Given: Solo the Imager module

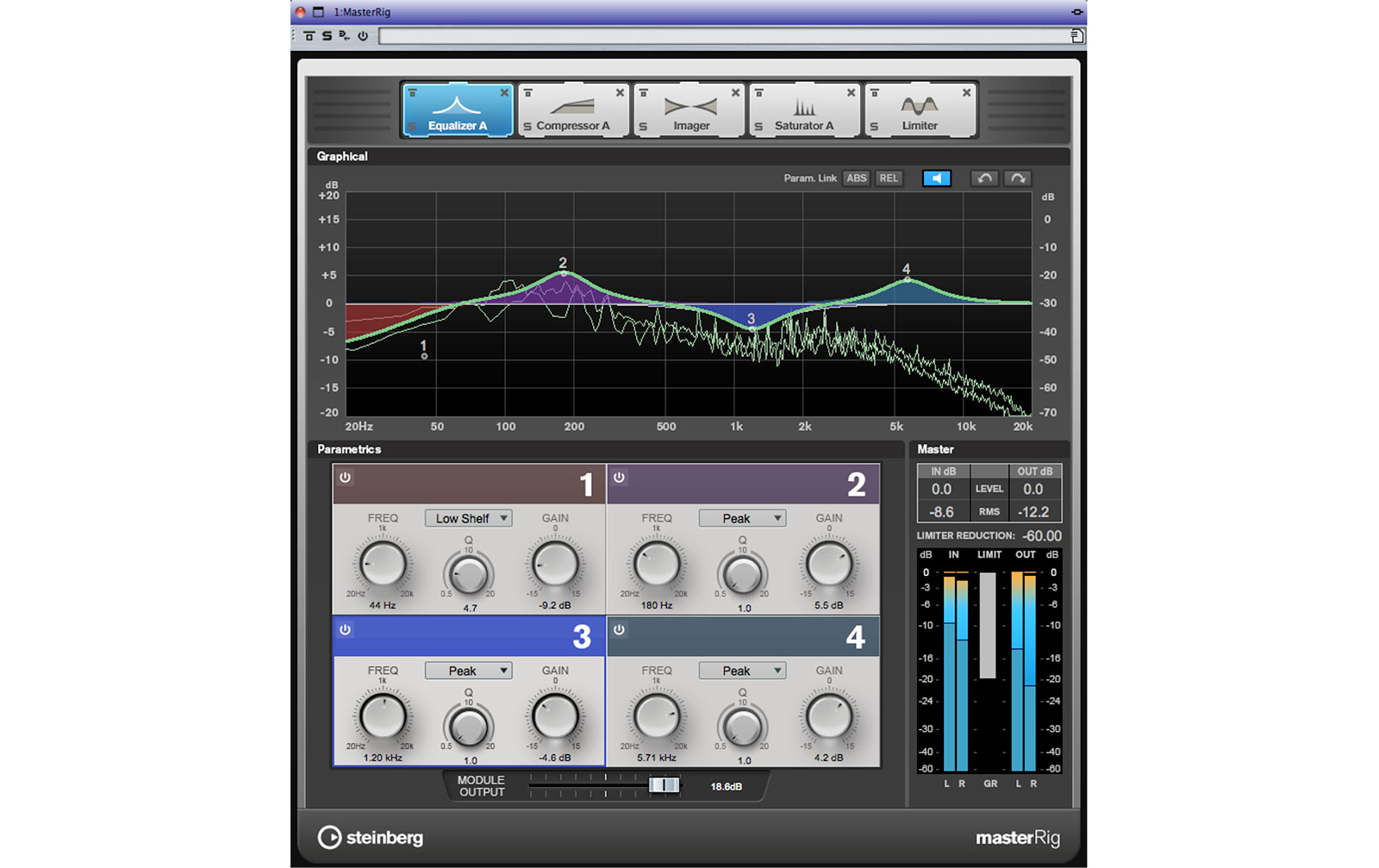Looking at the screenshot, I should [643, 127].
